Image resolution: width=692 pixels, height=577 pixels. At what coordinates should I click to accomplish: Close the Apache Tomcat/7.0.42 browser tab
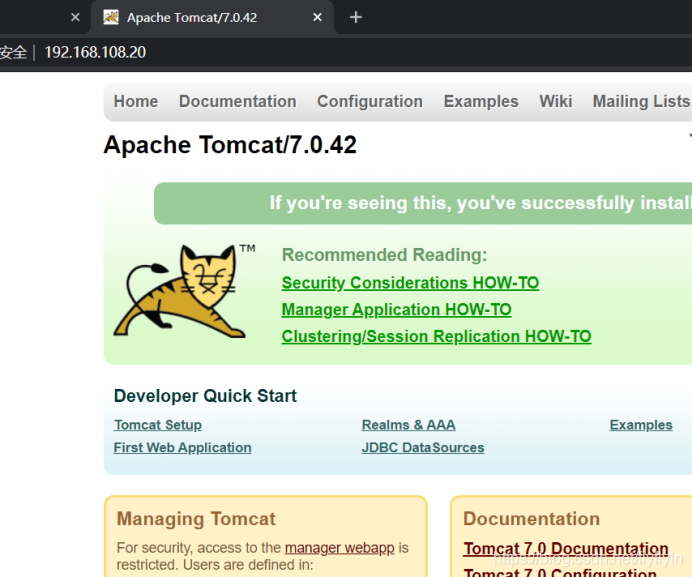(x=317, y=17)
